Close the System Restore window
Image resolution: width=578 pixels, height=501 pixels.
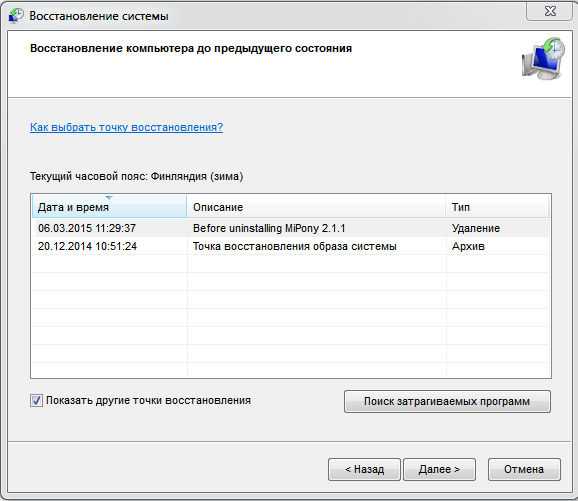[x=550, y=11]
